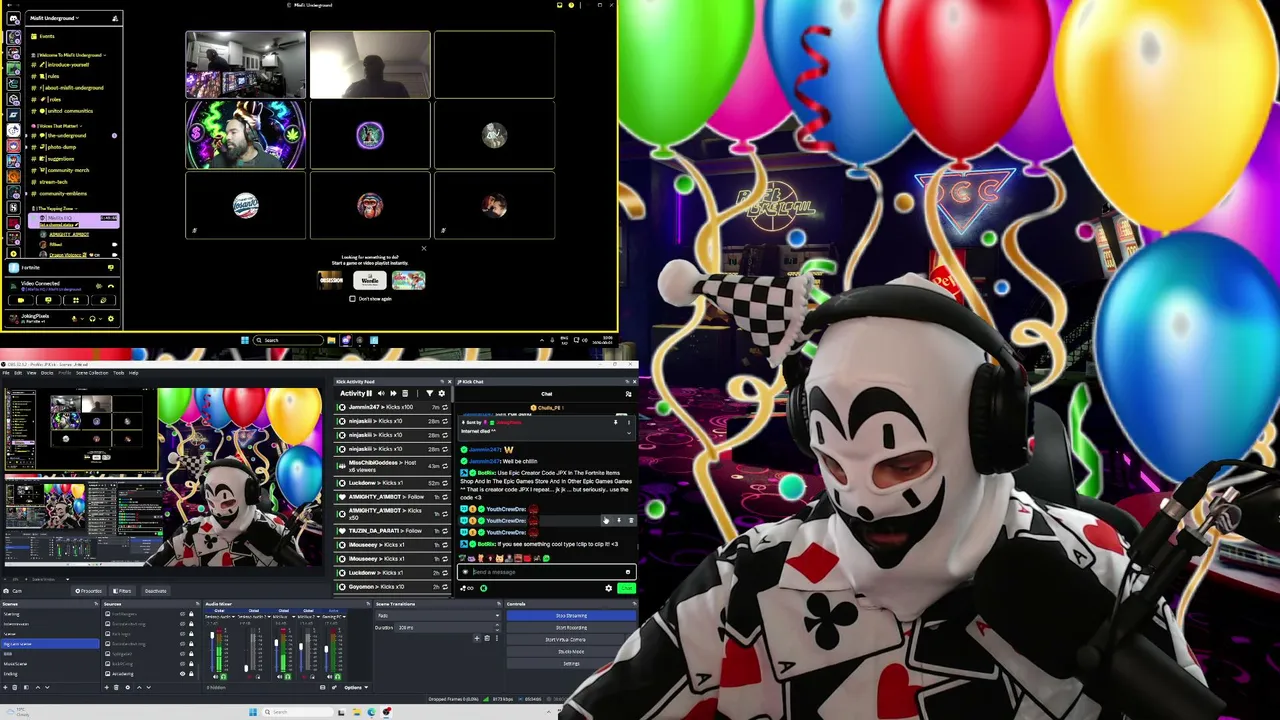
Task: Replay the TIUZIN_DA_PARATI follow alert
Action: click(x=445, y=531)
